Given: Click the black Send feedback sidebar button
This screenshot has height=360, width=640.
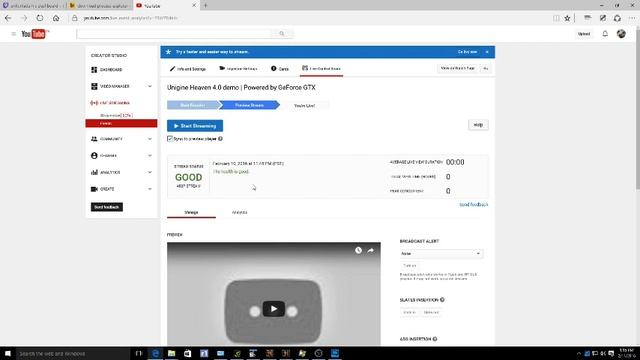Looking at the screenshot, I should [x=107, y=207].
